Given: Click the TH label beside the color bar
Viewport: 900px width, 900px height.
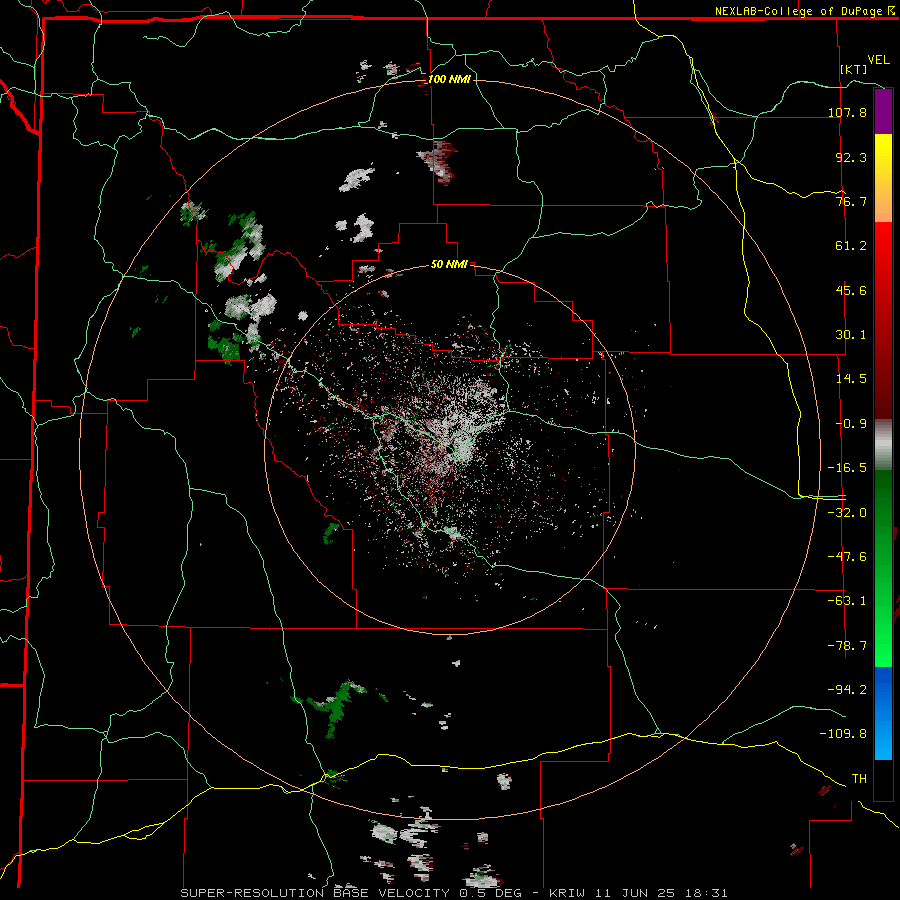Looking at the screenshot, I should click(x=859, y=779).
